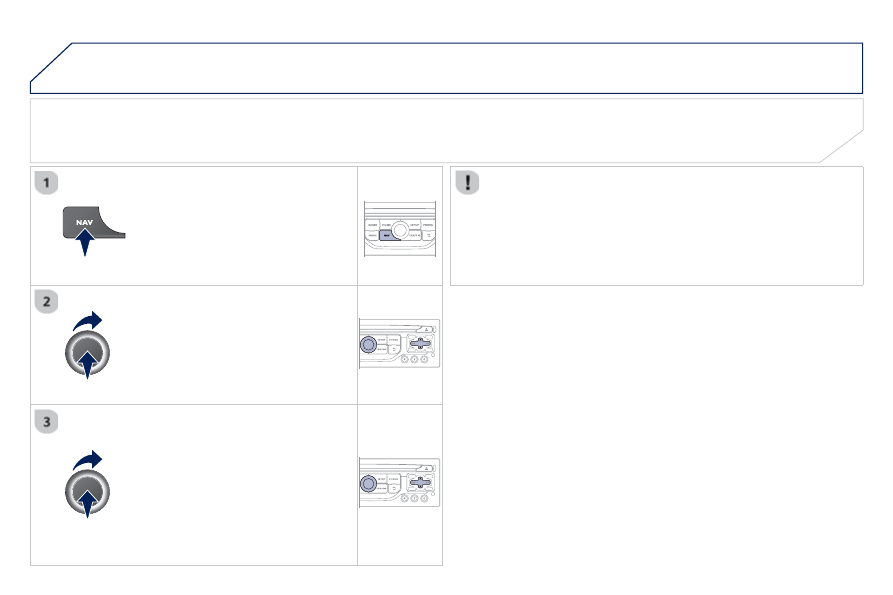Image resolution: width=893 pixels, height=595 pixels.
Task: Click the curved rotate arrow above step 3 dial
Action: tap(87, 460)
